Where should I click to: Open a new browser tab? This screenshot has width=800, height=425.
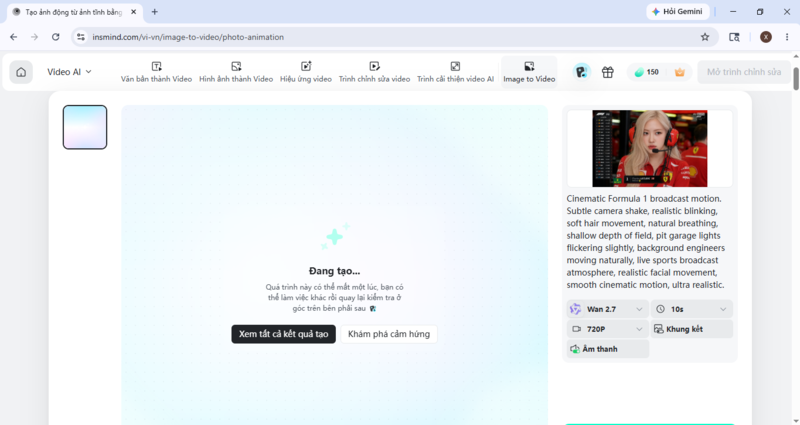(155, 12)
